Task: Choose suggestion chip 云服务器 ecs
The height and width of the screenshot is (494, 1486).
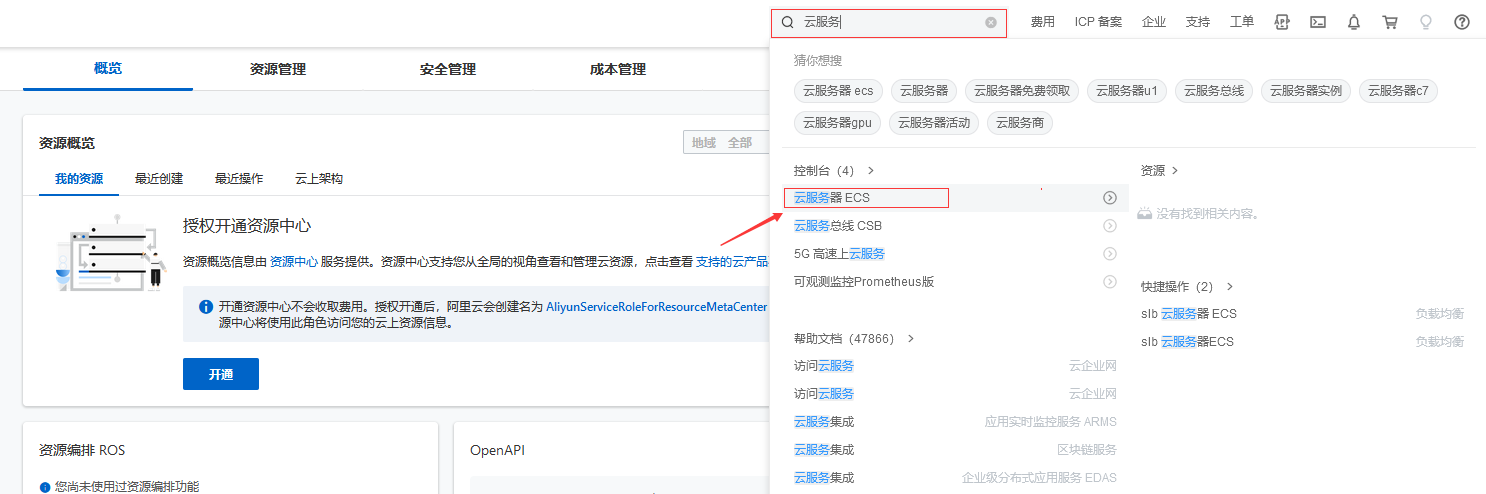Action: tap(838, 91)
